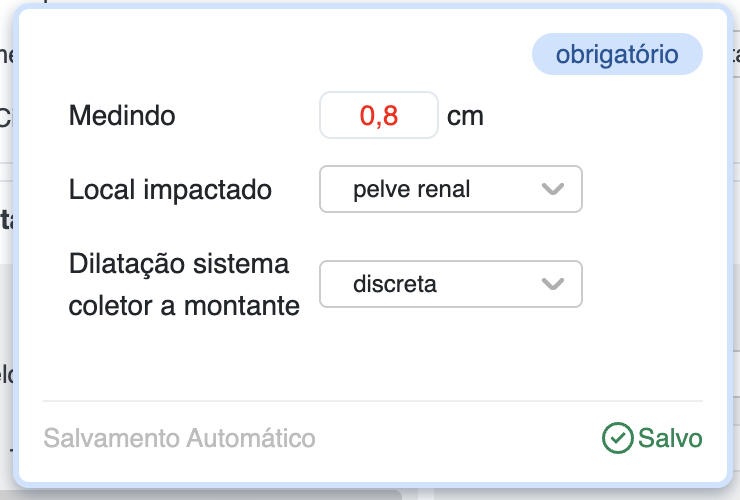Click the "Local impactado" label
The image size is (740, 500).
click(x=170, y=189)
